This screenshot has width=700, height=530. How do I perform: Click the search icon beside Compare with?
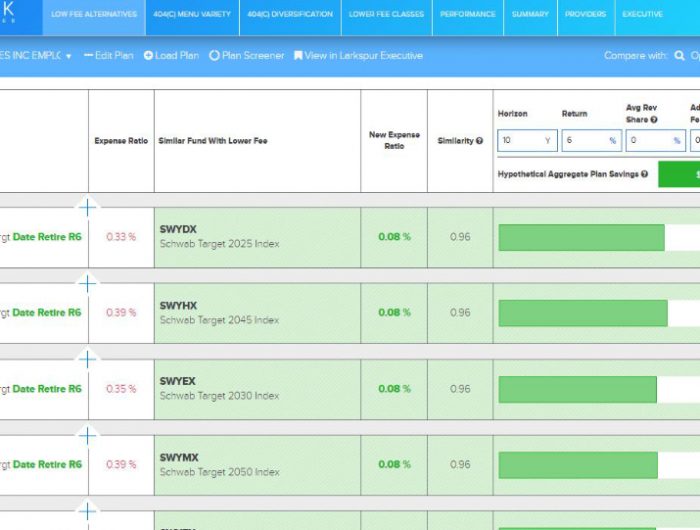click(x=680, y=56)
